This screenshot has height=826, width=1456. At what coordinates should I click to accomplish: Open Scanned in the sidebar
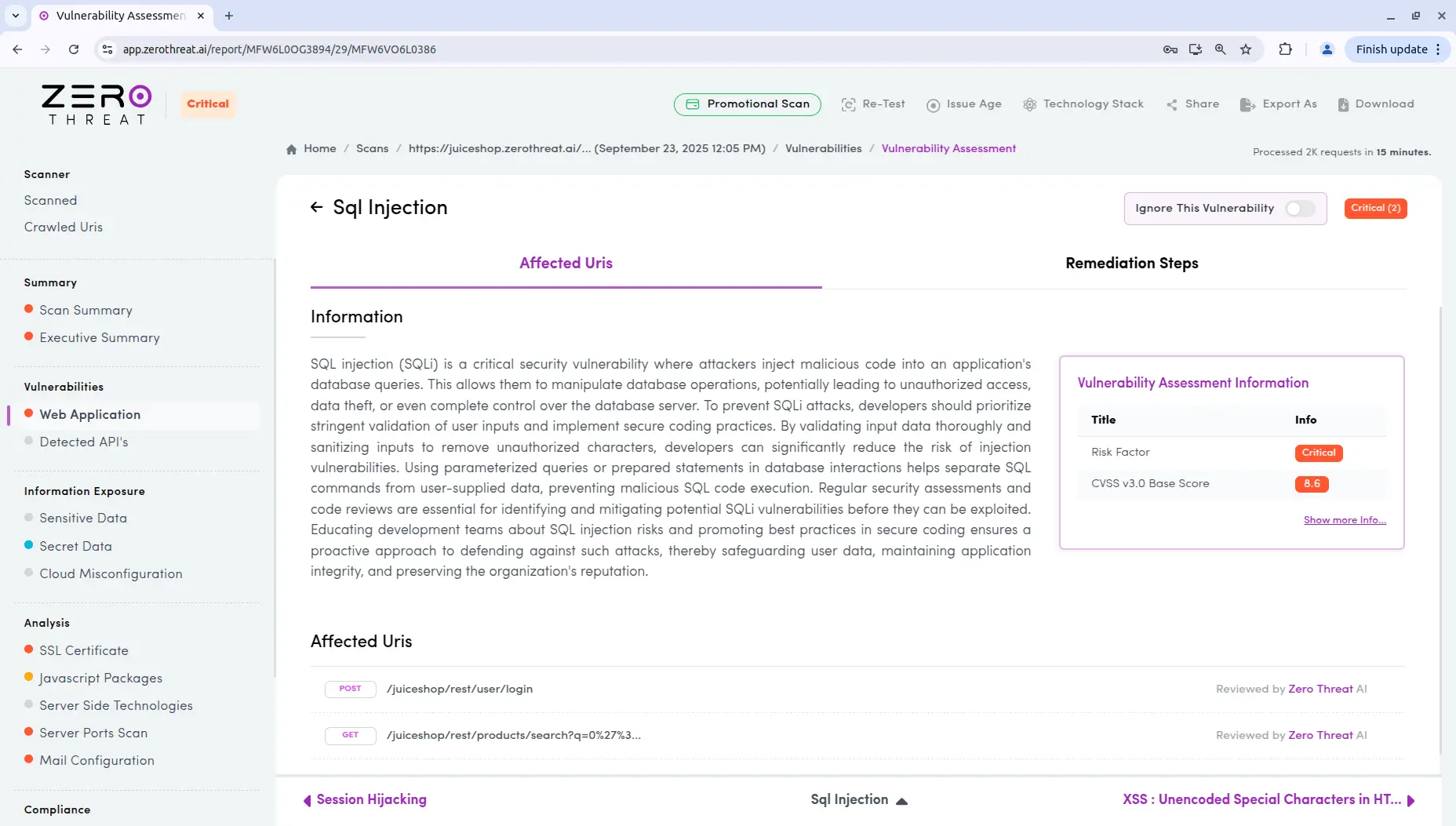(50, 201)
